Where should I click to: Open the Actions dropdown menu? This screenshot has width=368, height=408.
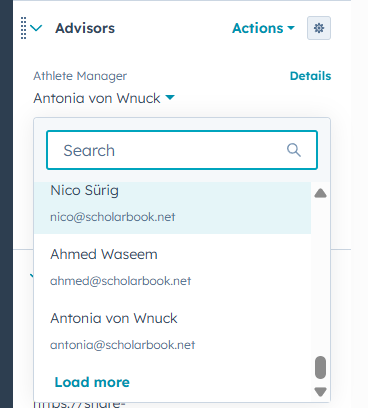[x=263, y=28]
